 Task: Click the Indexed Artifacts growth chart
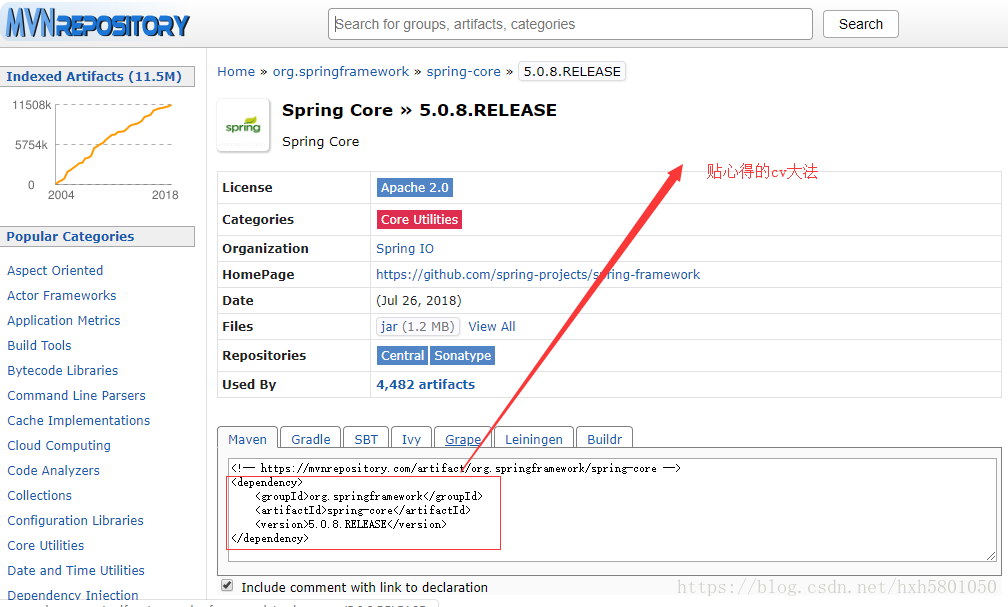tap(95, 149)
